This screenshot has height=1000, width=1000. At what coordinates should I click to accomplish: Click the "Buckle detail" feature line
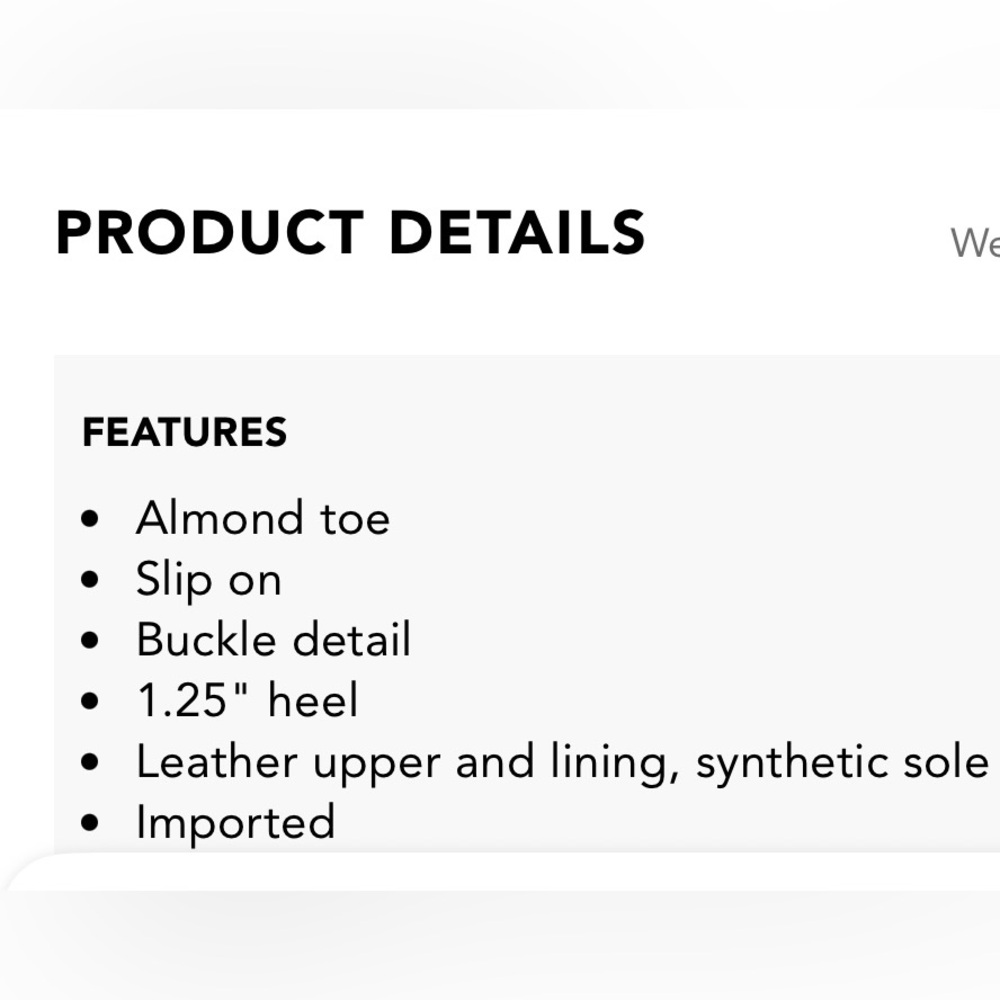(x=273, y=640)
